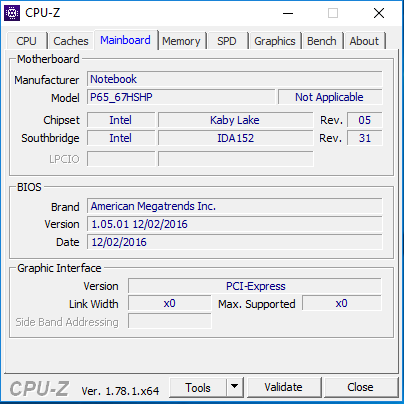
Task: Open the Bench tab
Action: pyautogui.click(x=322, y=41)
